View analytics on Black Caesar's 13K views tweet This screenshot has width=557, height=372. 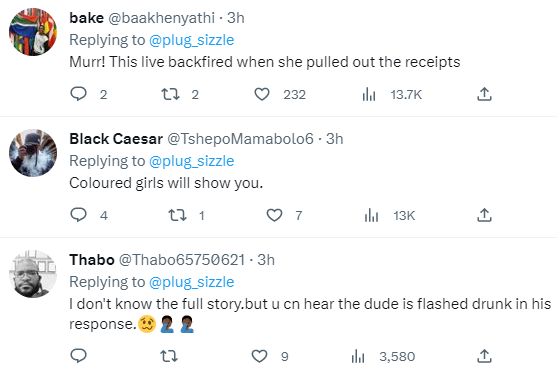point(371,216)
